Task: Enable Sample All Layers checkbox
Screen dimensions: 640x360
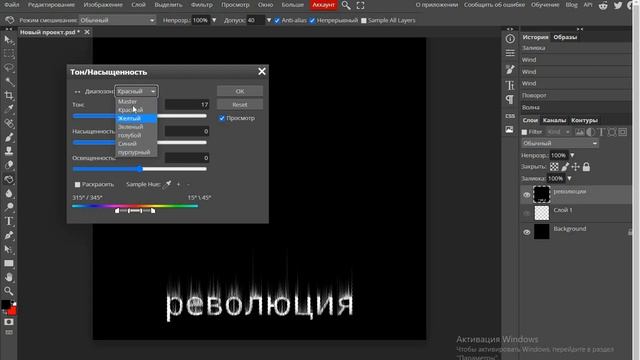Action: (364, 20)
